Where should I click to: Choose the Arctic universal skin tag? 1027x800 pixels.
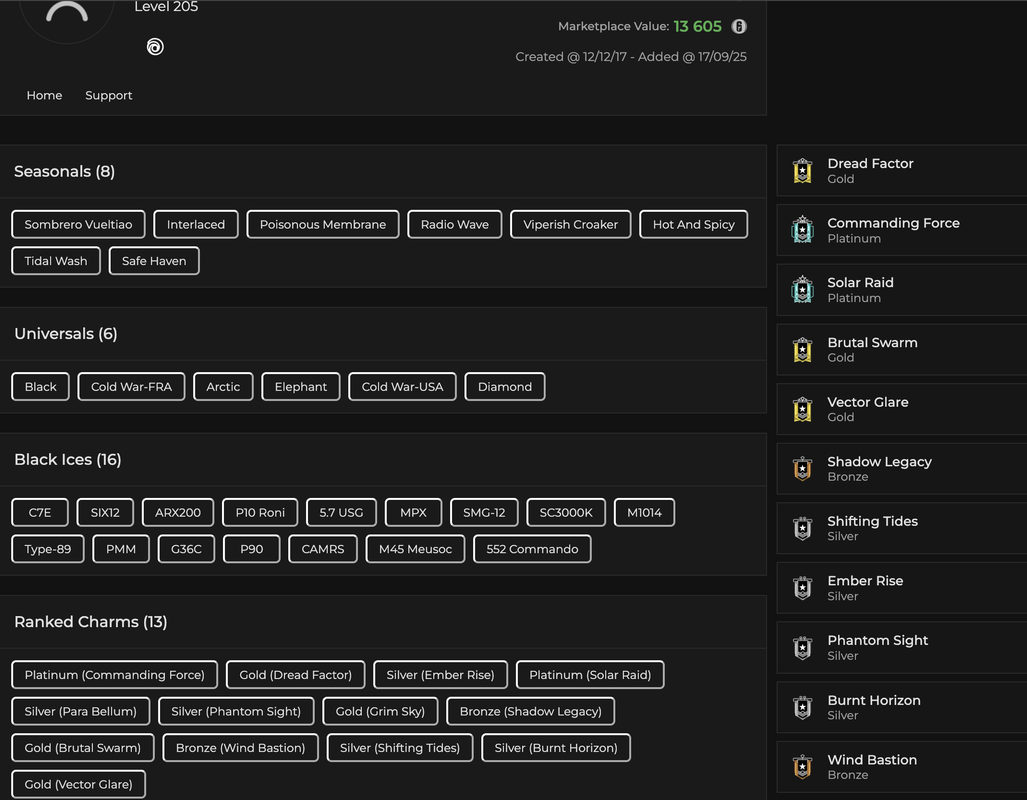tap(223, 387)
